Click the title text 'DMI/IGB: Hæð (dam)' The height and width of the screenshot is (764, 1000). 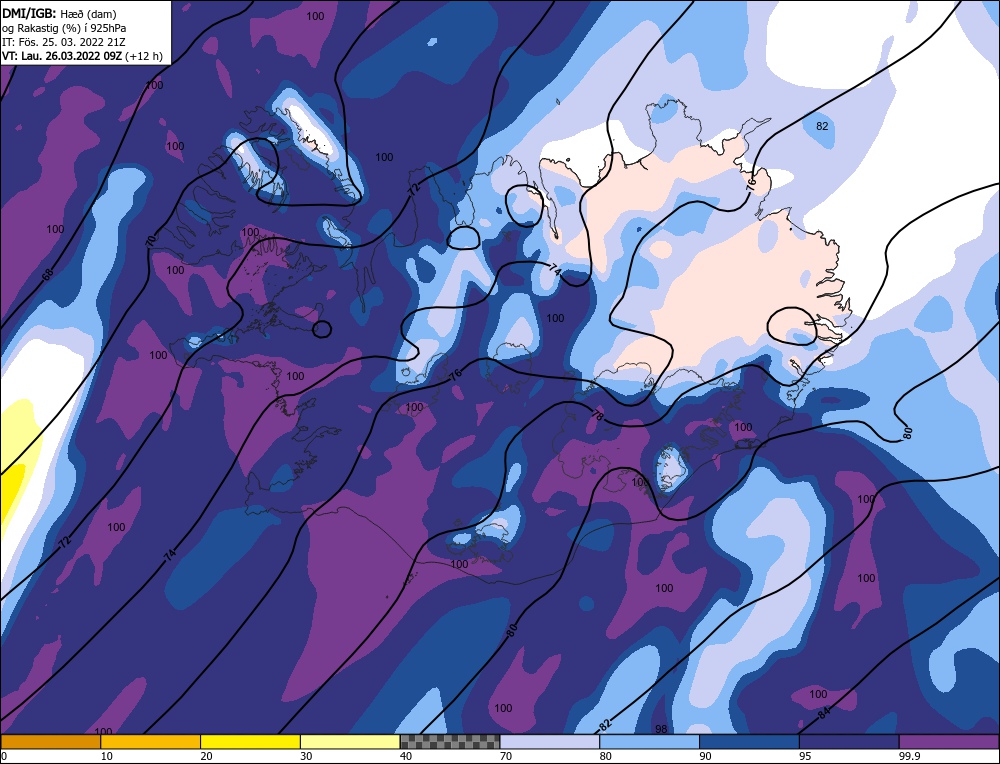pyautogui.click(x=59, y=13)
